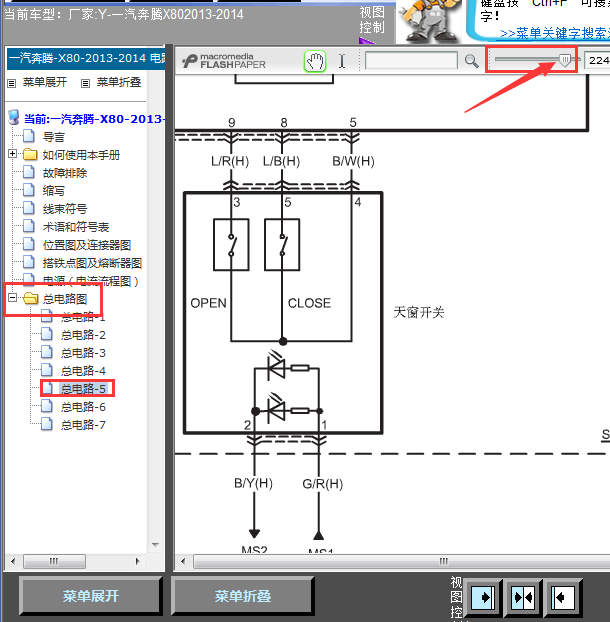Click the purple 视图控制 triangle at top

point(367,40)
